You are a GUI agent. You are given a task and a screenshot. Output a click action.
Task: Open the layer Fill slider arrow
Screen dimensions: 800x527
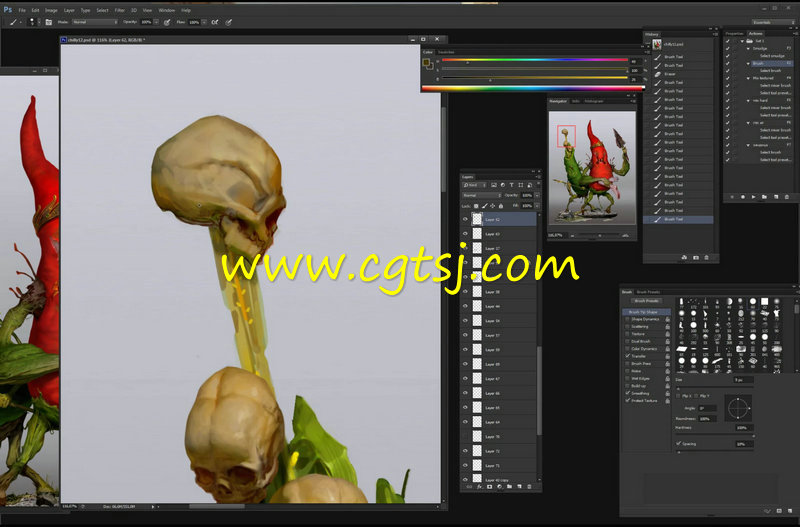click(537, 206)
